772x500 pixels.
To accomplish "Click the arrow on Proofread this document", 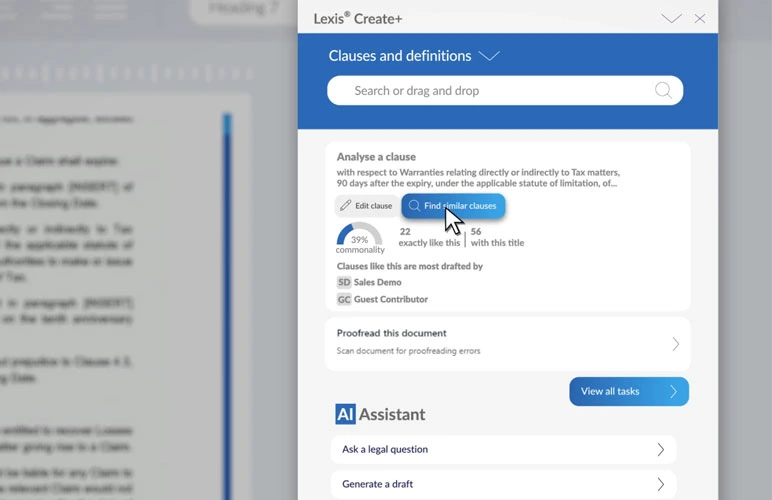I will click(675, 344).
